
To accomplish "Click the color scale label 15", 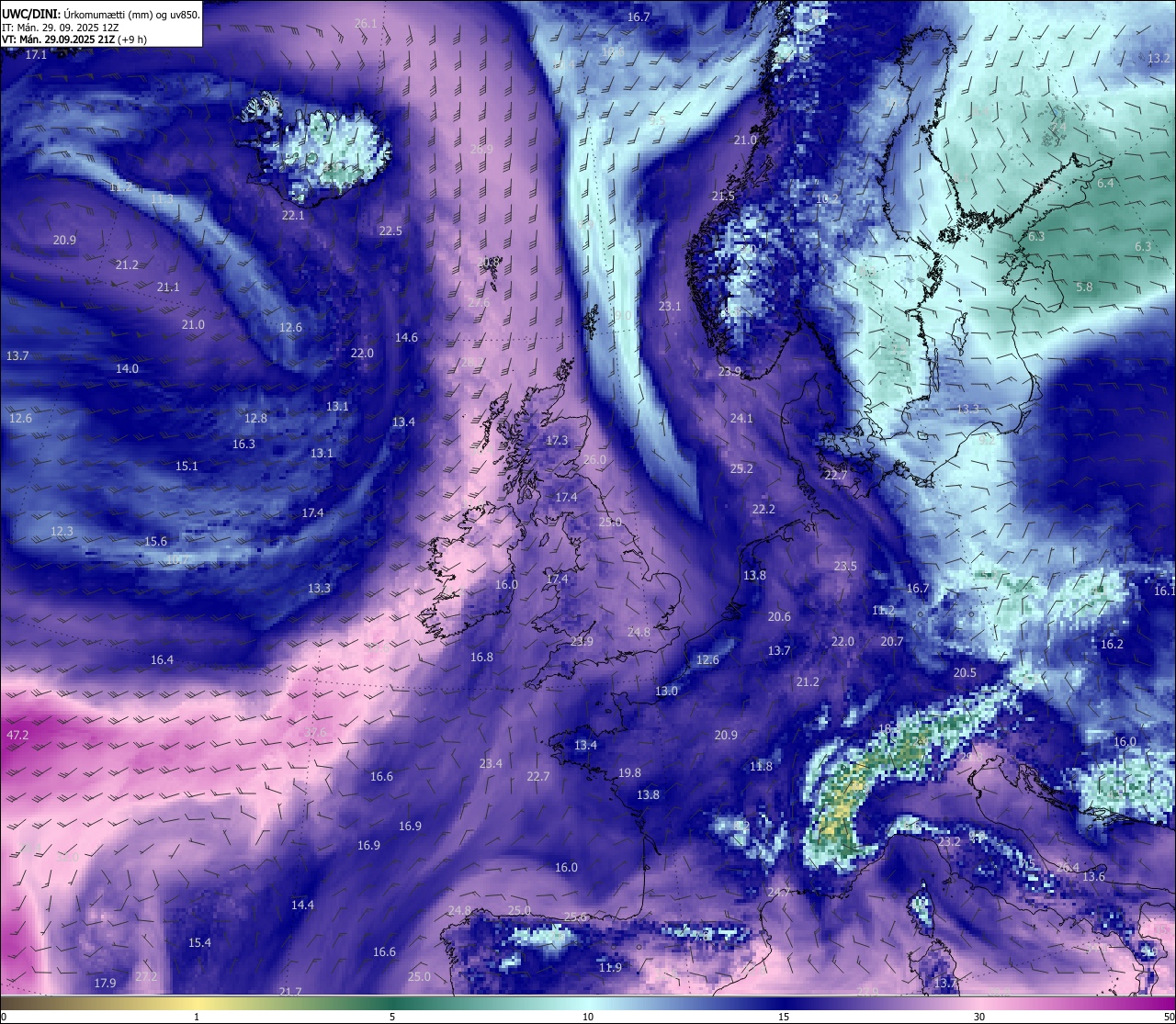I will [x=784, y=1017].
